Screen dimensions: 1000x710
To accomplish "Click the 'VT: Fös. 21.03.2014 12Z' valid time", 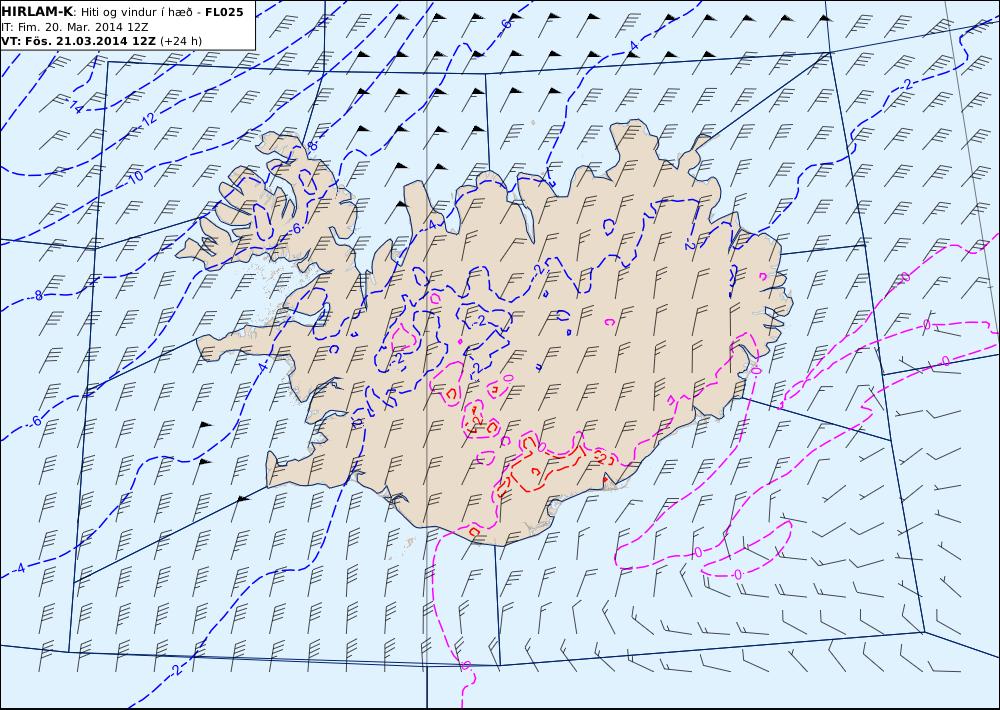I will click(78, 41).
